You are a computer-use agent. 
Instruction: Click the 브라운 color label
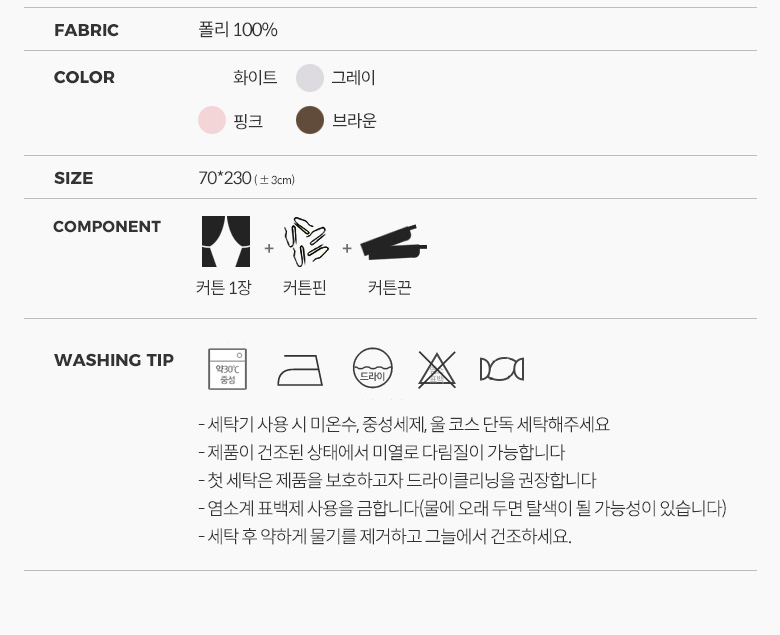click(354, 120)
